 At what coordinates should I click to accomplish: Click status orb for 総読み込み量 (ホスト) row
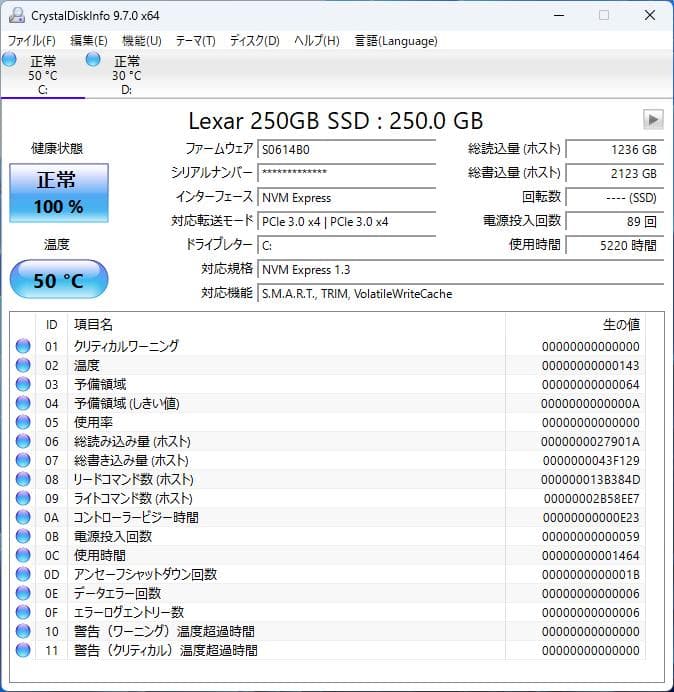click(x=23, y=441)
